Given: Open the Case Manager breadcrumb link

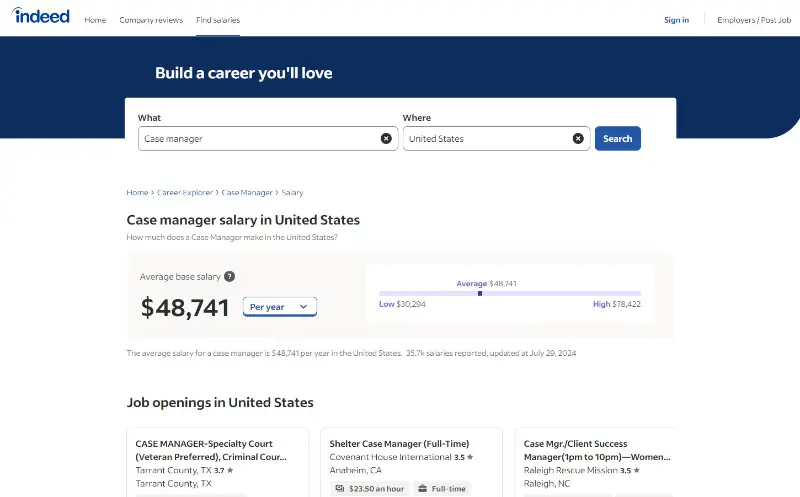Looking at the screenshot, I should click(x=247, y=192).
